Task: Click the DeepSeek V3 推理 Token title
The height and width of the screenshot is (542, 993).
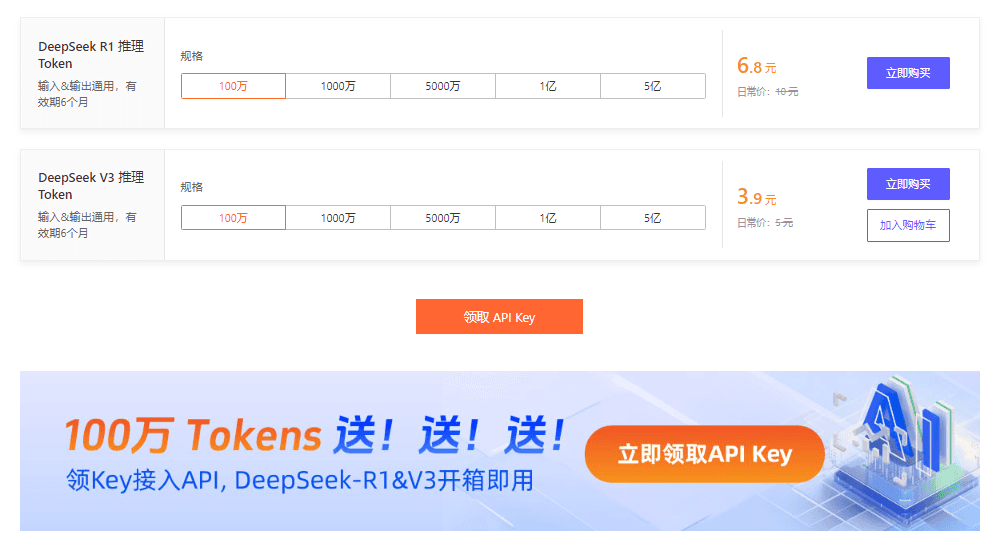Action: coord(91,186)
